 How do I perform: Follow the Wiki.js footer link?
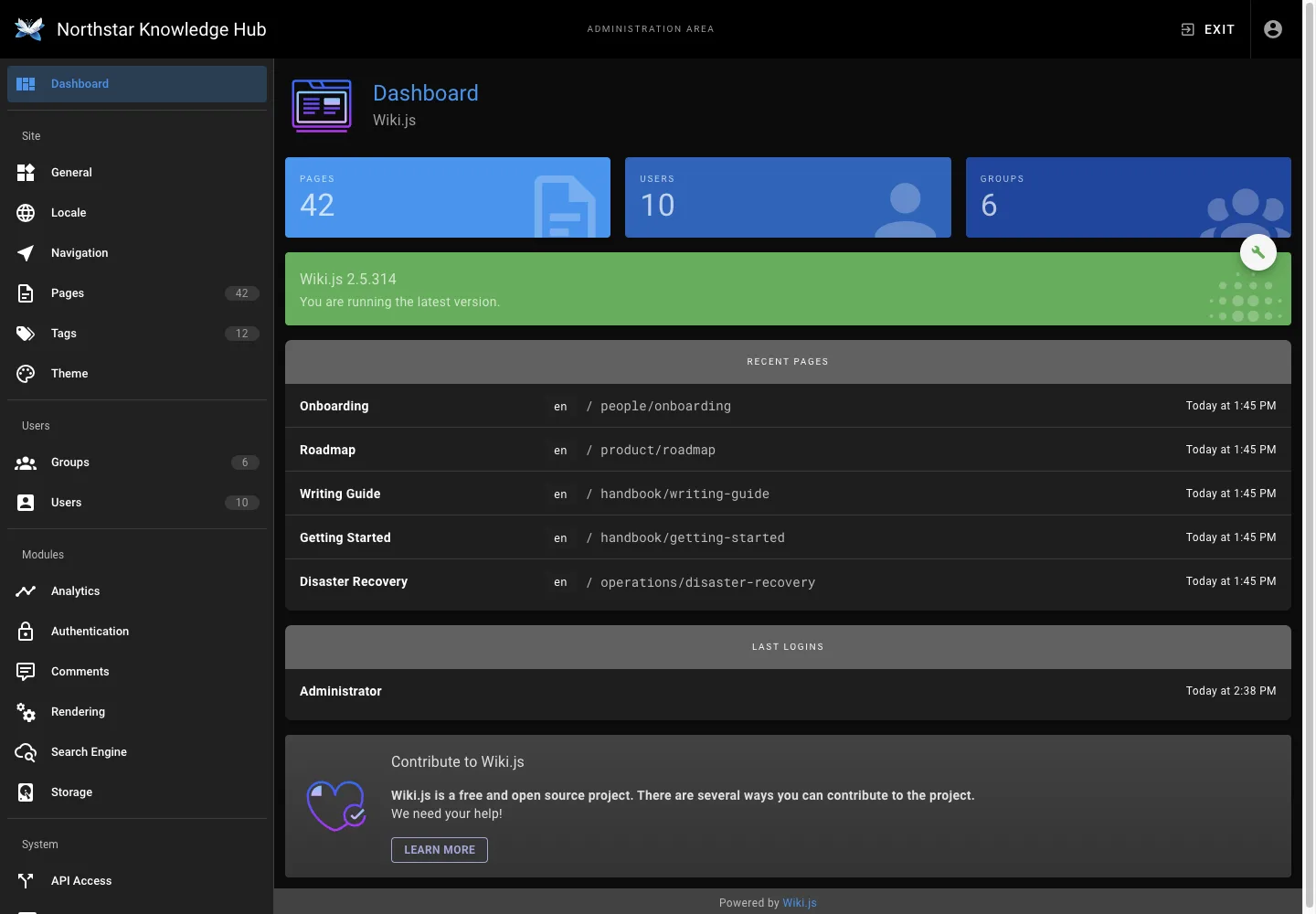tap(800, 903)
